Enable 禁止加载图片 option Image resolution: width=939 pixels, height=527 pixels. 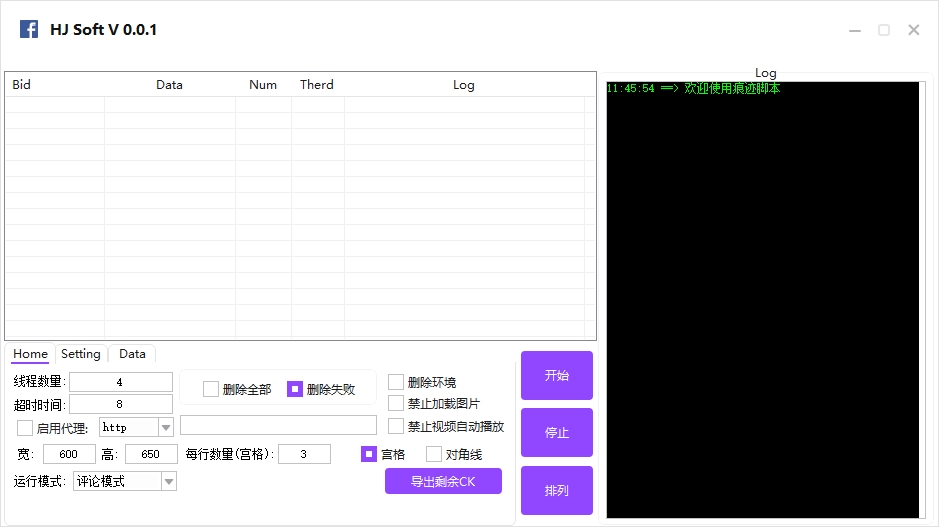click(x=396, y=403)
